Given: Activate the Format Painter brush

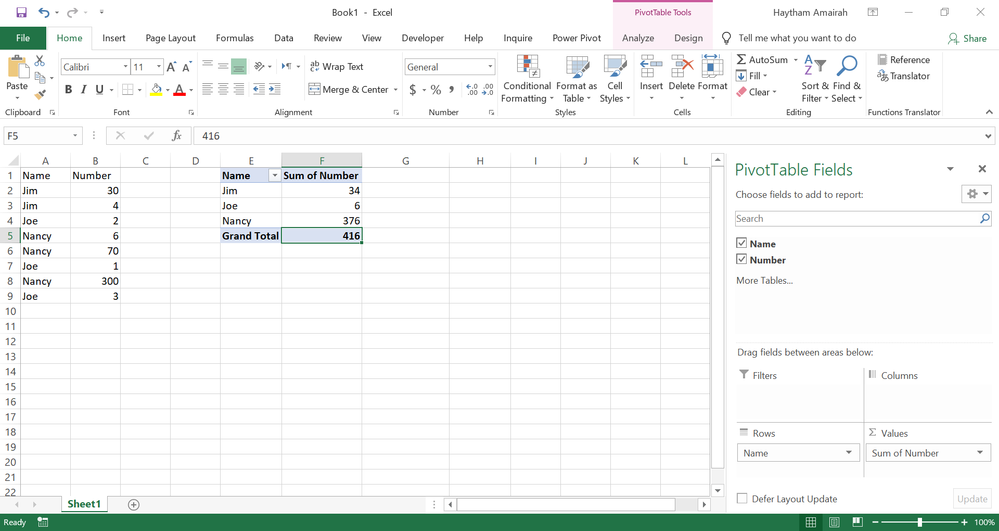Looking at the screenshot, I should 40,94.
